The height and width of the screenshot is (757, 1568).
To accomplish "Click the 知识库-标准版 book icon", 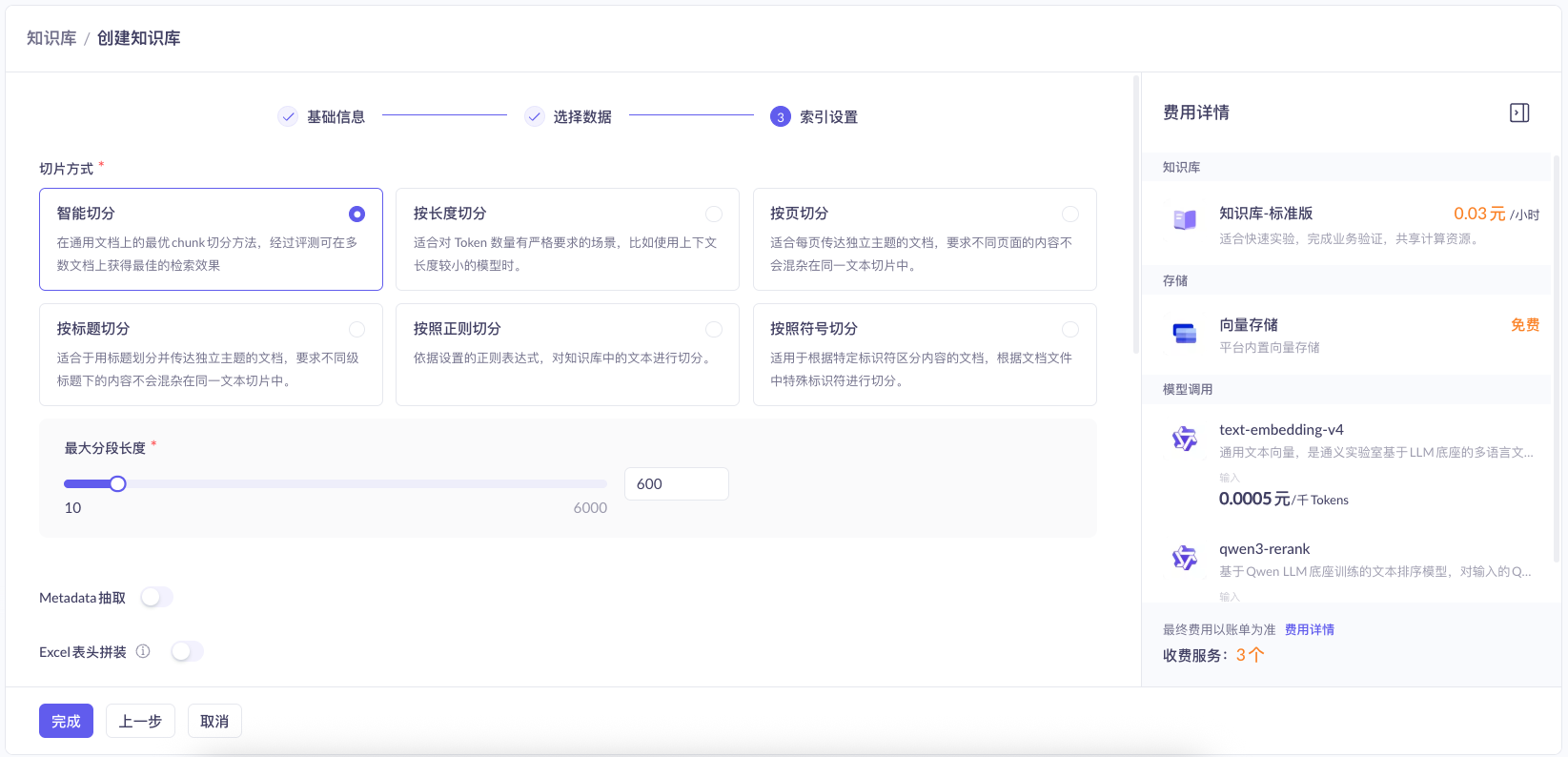I will (1185, 220).
